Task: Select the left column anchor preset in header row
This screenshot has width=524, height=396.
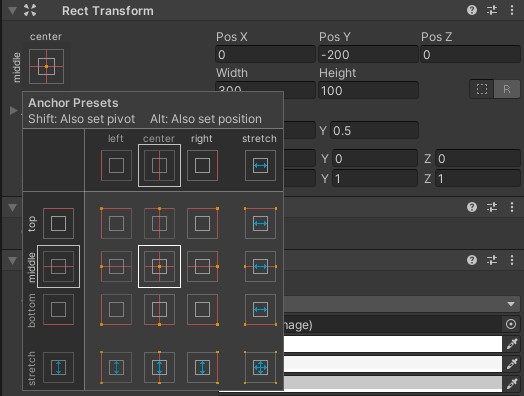Action: 116,165
